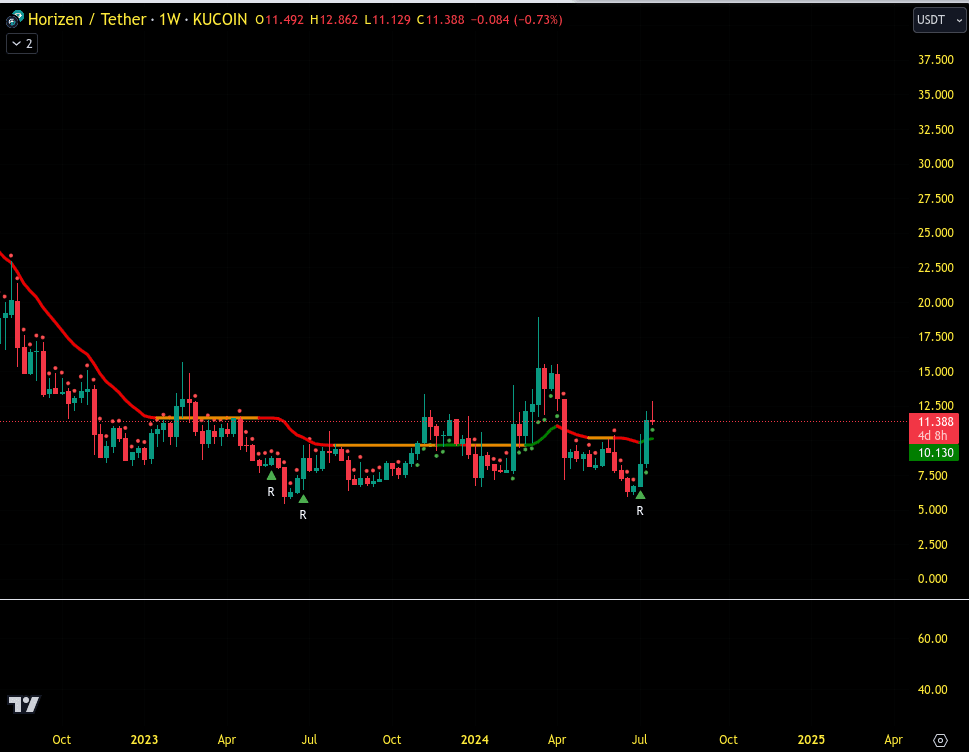The height and width of the screenshot is (752, 969).
Task: Collapse the indicator legend showing 2
Action: pos(22,44)
